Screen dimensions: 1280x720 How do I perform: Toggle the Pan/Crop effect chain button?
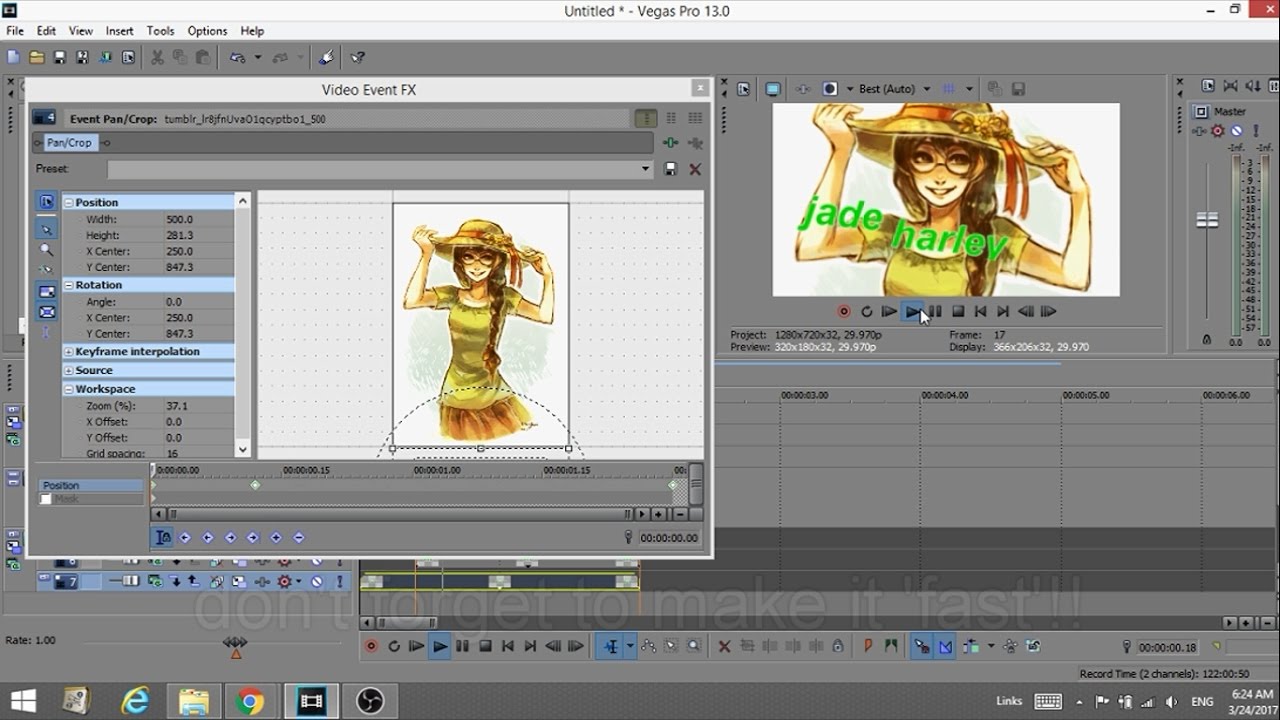(x=69, y=143)
